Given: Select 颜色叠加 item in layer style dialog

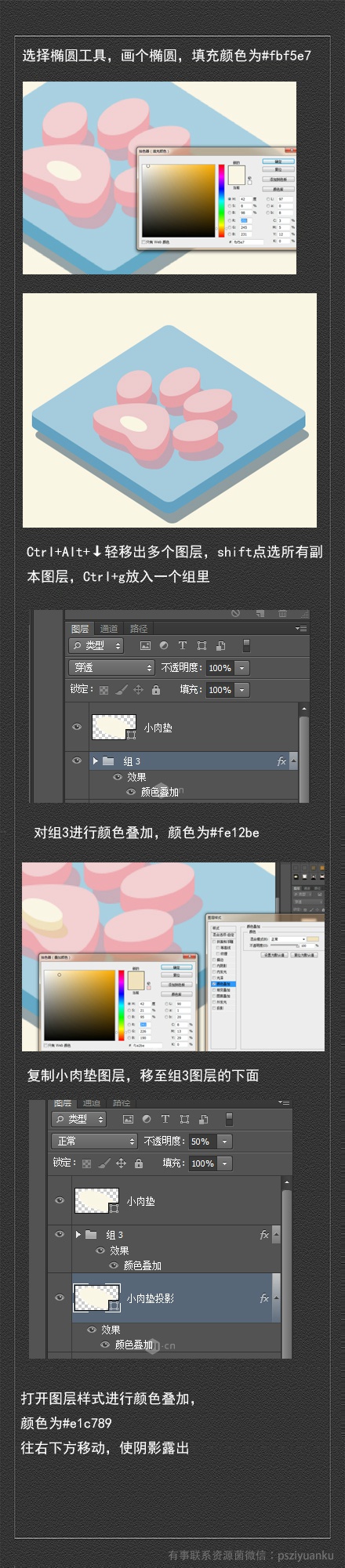Looking at the screenshot, I should point(223,984).
